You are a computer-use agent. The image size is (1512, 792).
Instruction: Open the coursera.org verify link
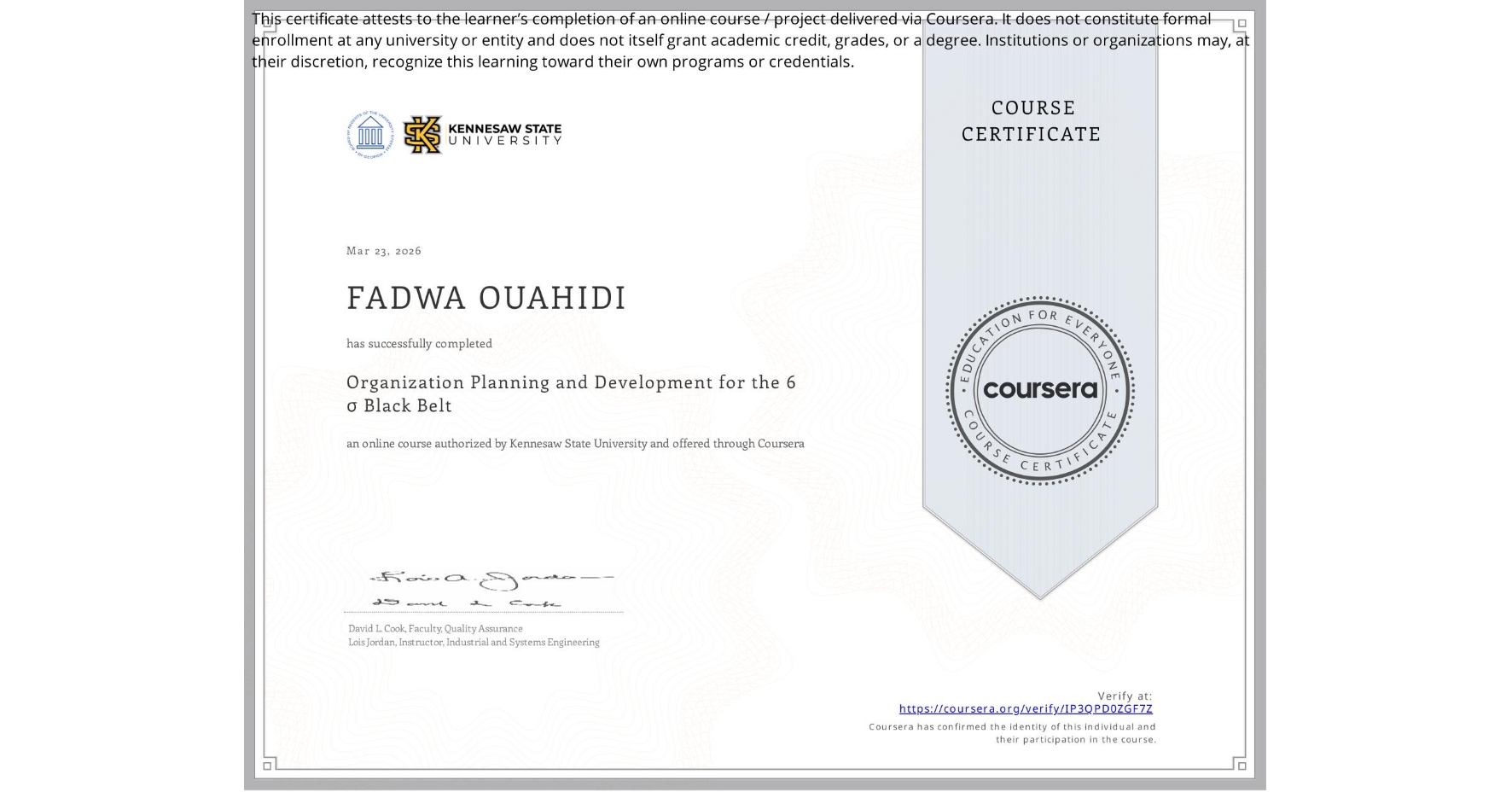[1026, 708]
